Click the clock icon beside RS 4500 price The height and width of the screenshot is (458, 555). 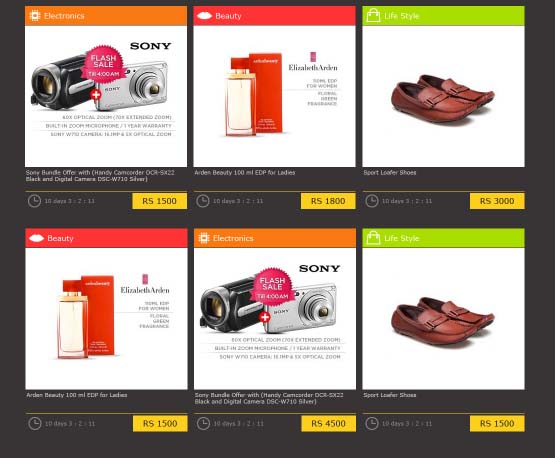[203, 424]
